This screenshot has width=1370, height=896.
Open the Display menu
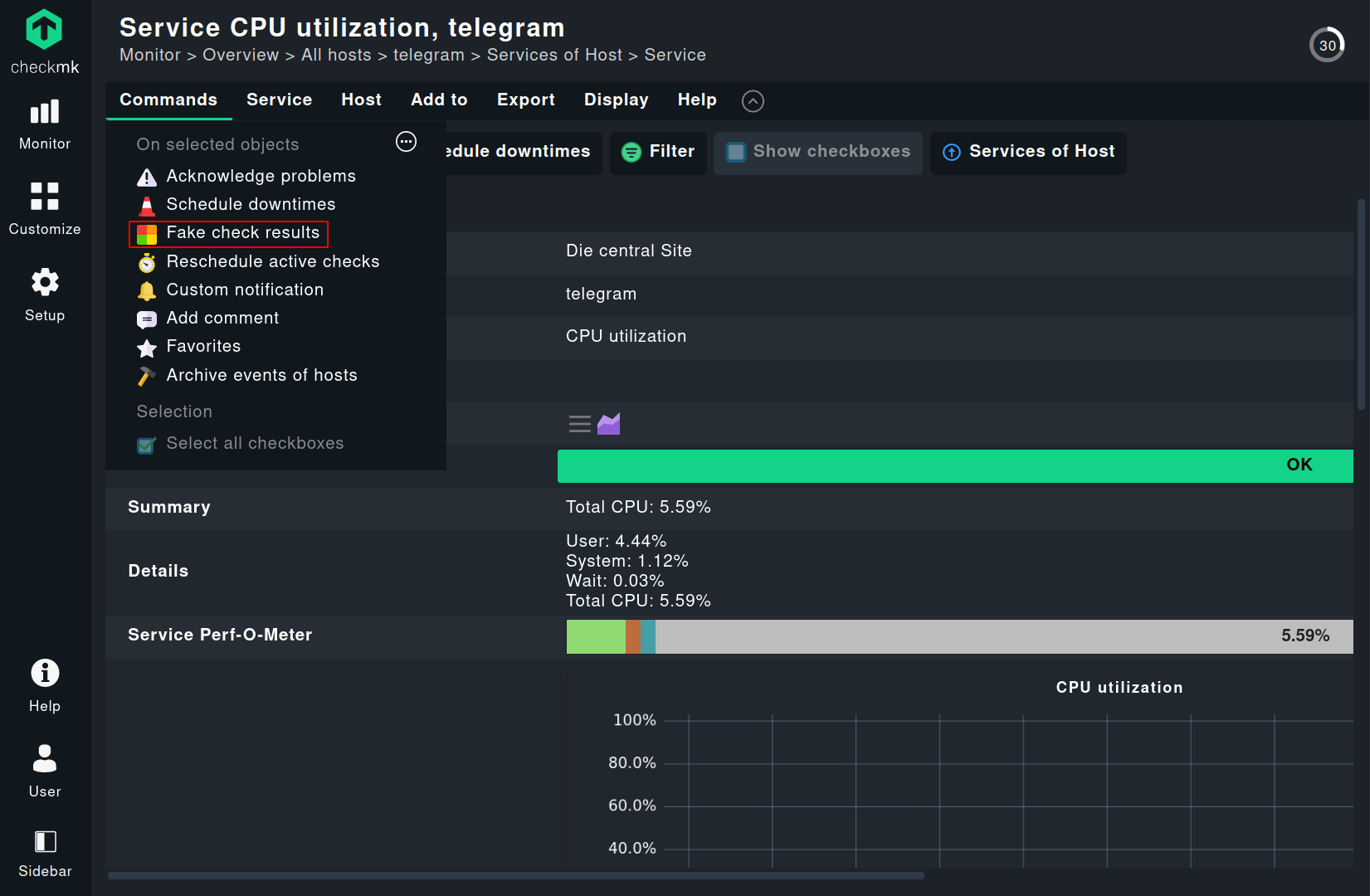(617, 100)
